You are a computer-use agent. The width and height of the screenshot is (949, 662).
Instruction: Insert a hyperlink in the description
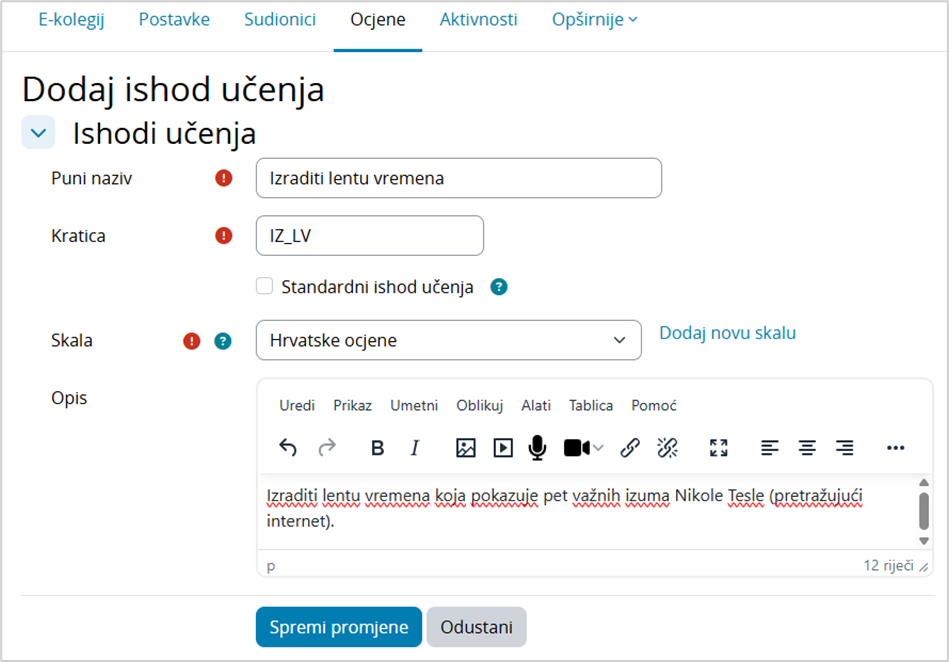point(631,448)
